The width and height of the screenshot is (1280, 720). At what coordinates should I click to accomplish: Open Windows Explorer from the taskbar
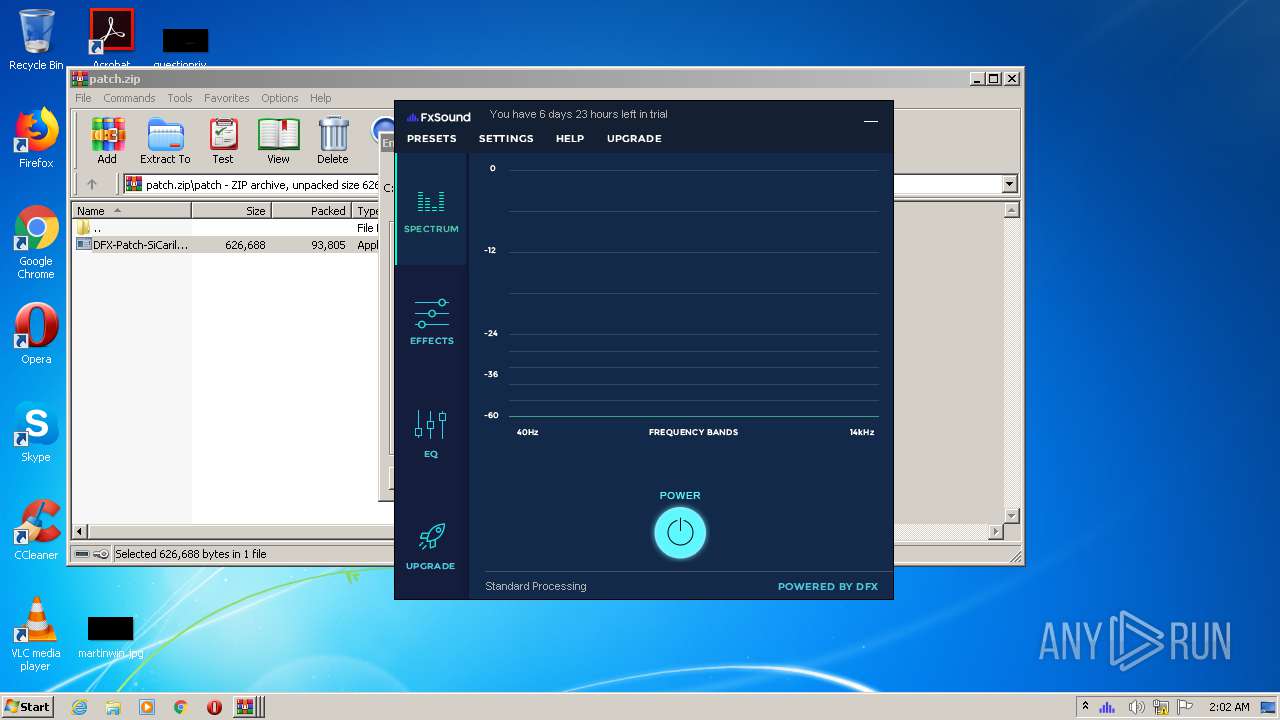pyautogui.click(x=113, y=707)
